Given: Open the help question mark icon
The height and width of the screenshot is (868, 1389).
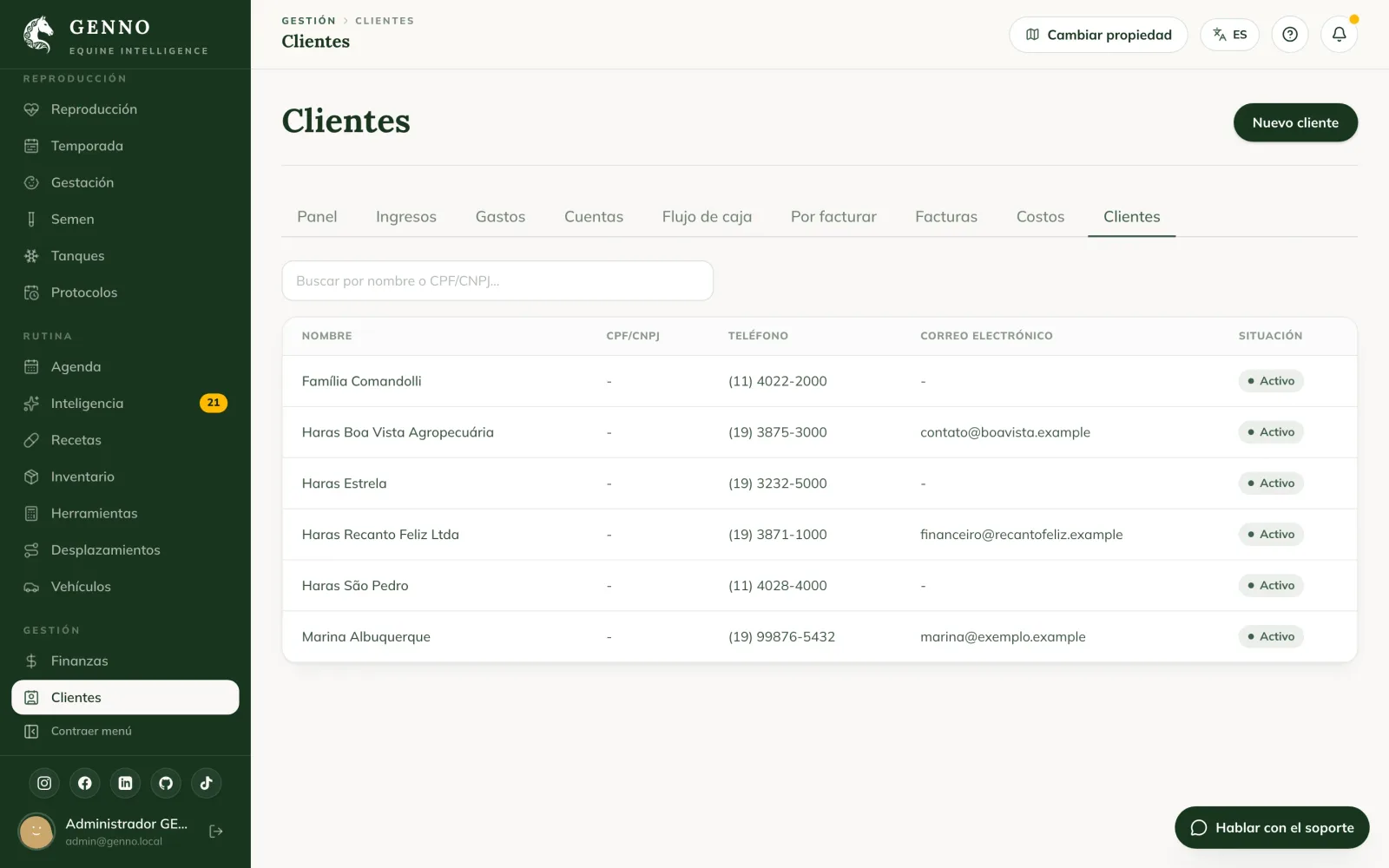Looking at the screenshot, I should click(1290, 35).
